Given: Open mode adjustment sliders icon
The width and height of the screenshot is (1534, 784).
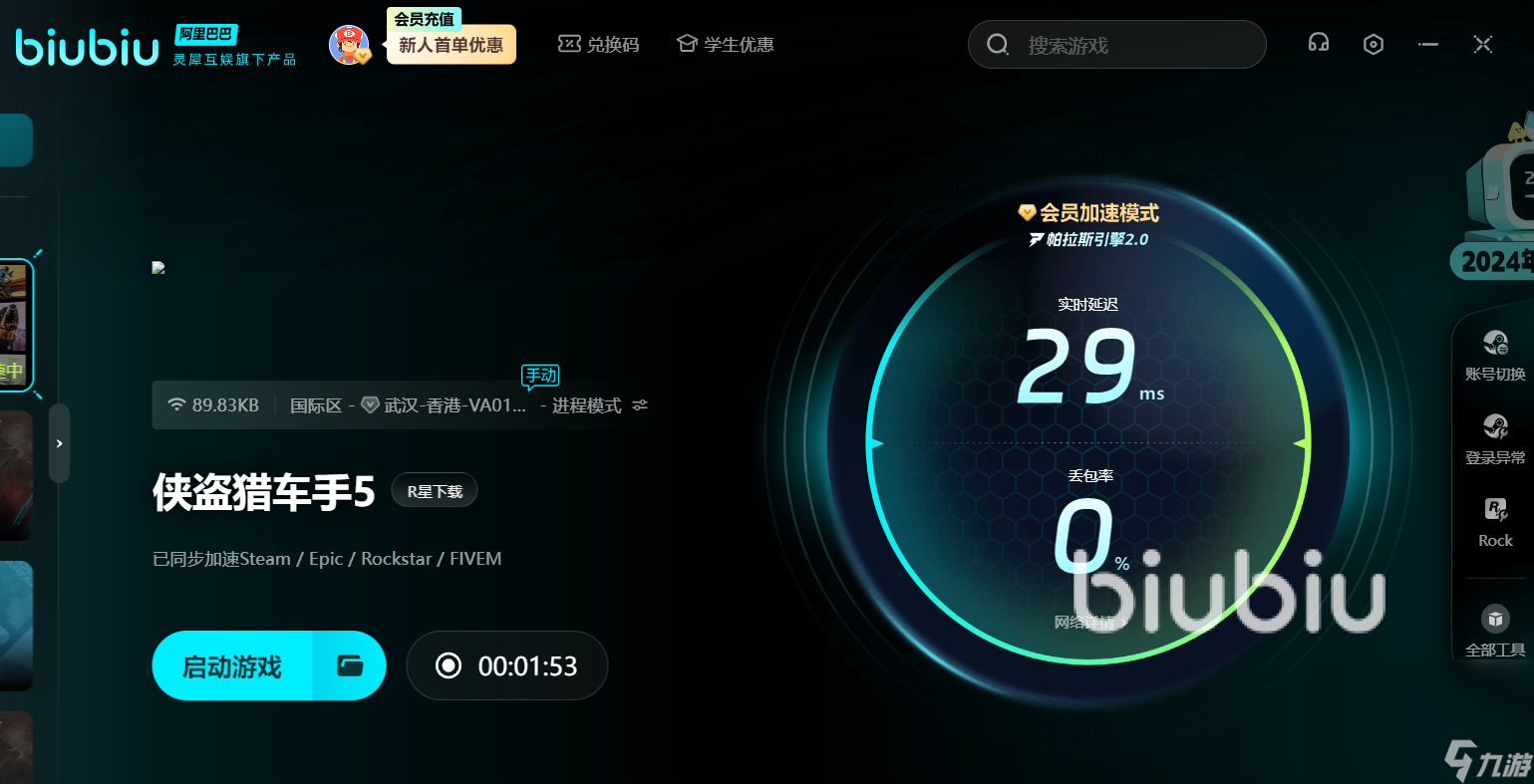Looking at the screenshot, I should coord(640,405).
